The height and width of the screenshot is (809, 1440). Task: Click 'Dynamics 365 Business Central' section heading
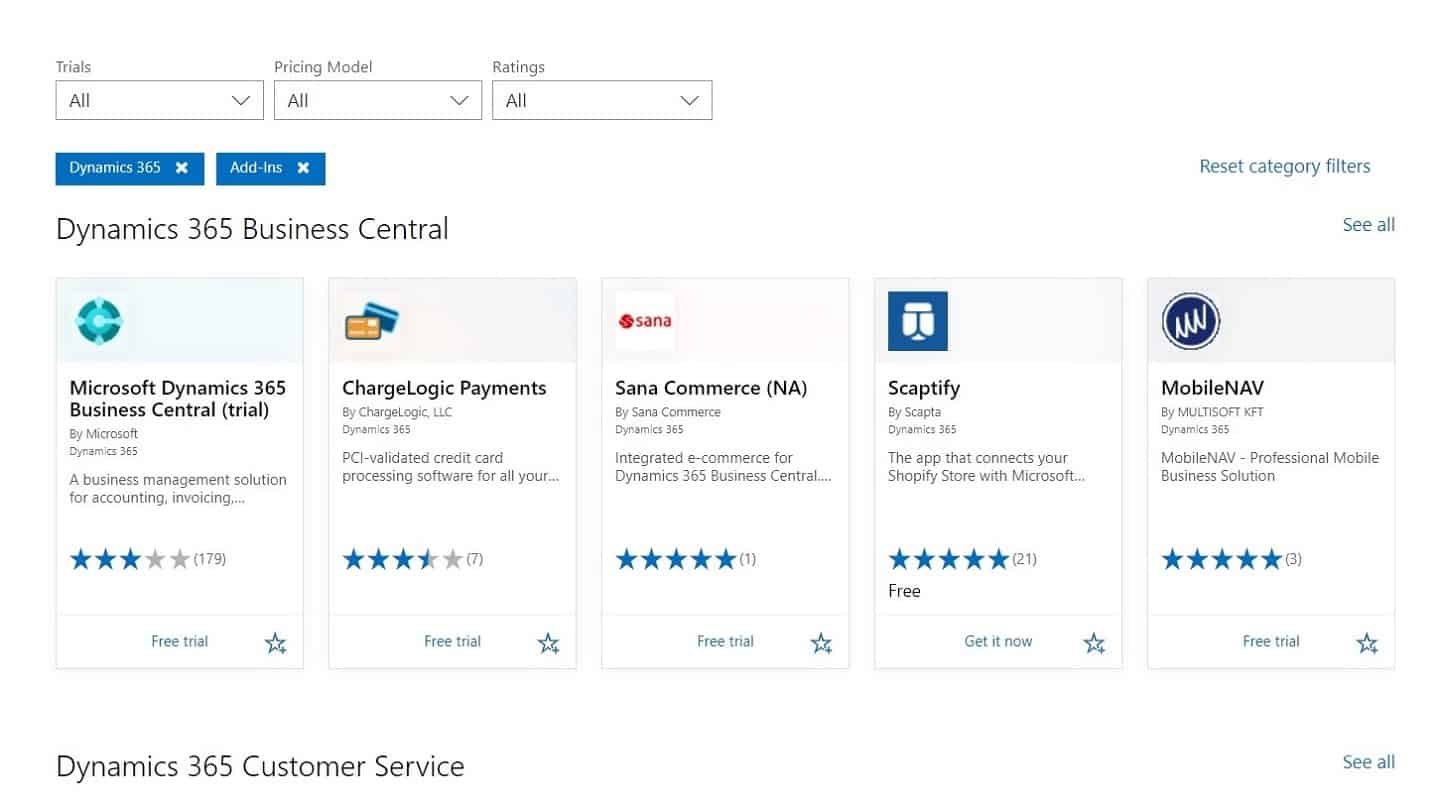pos(252,229)
